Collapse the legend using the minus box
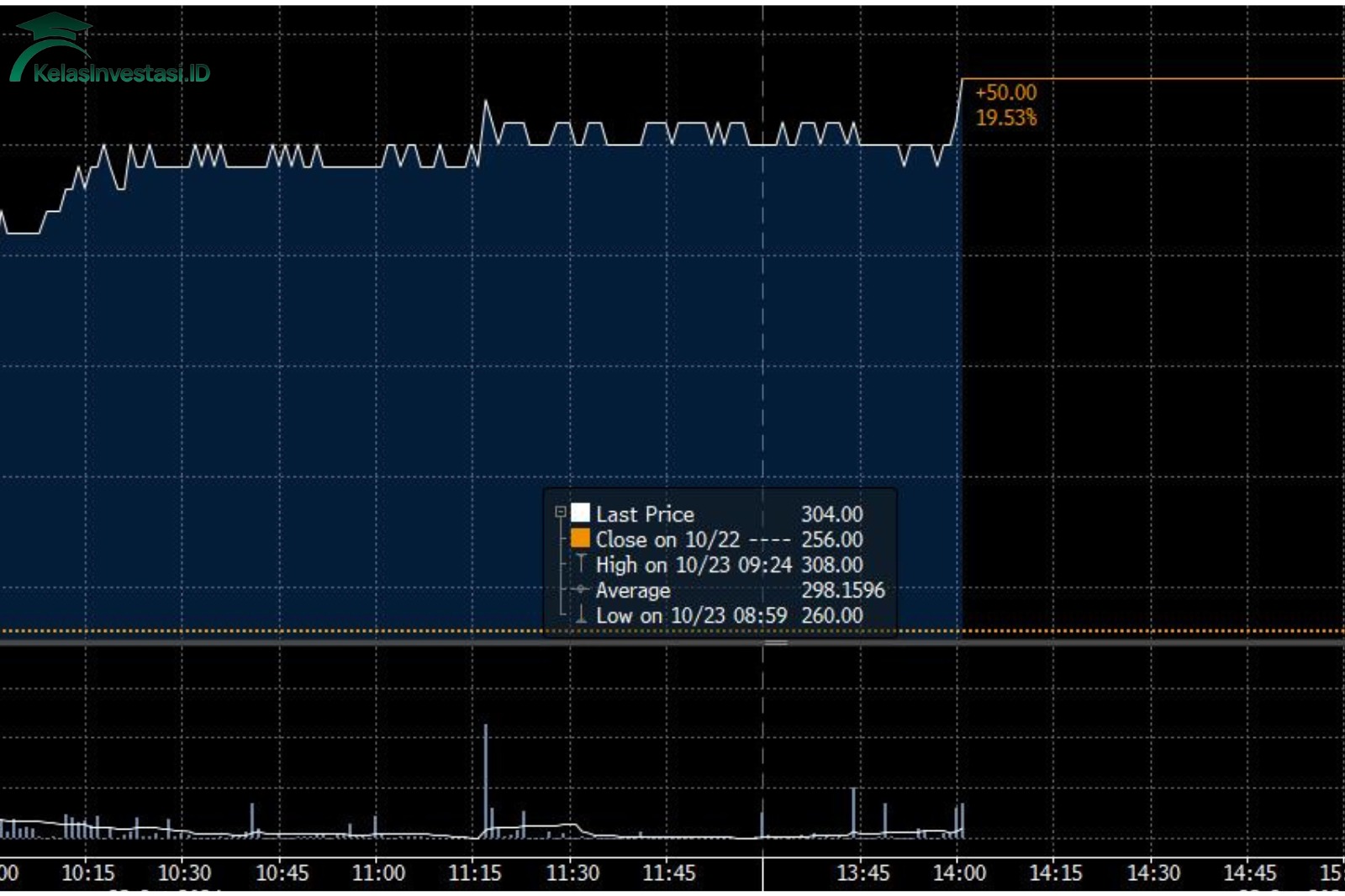 [x=561, y=512]
